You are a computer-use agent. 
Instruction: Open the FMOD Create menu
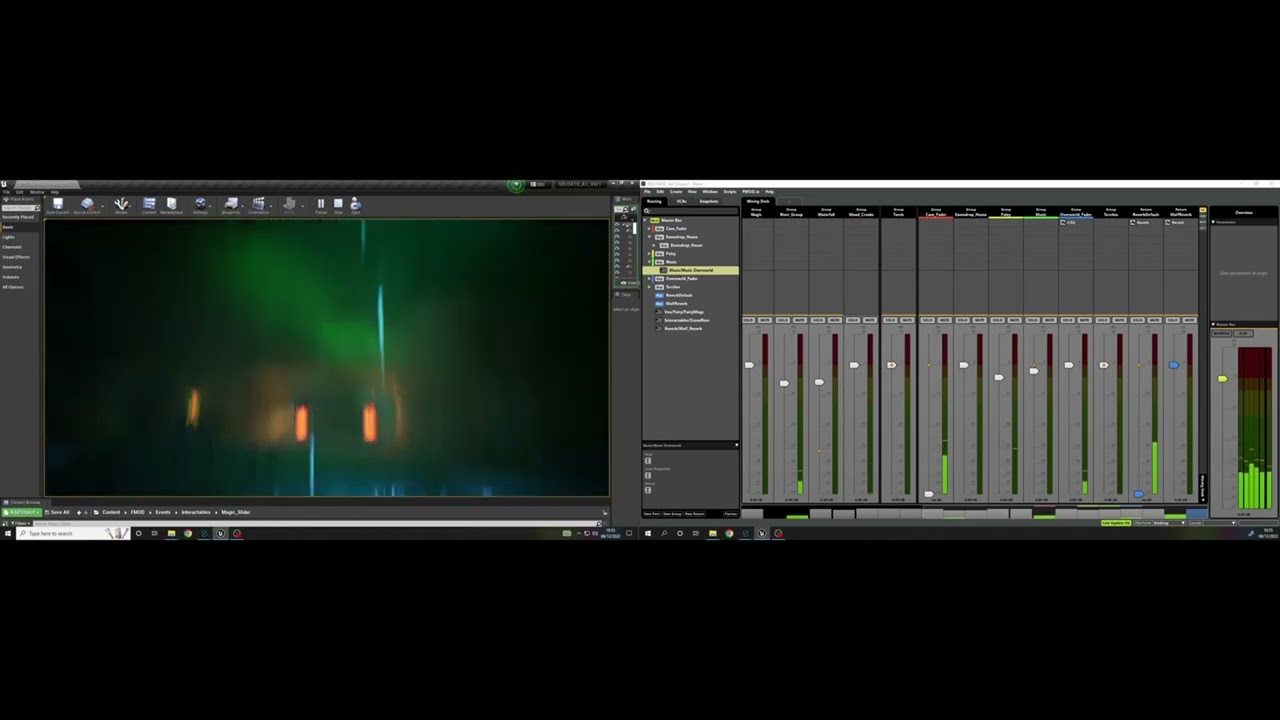(x=676, y=191)
